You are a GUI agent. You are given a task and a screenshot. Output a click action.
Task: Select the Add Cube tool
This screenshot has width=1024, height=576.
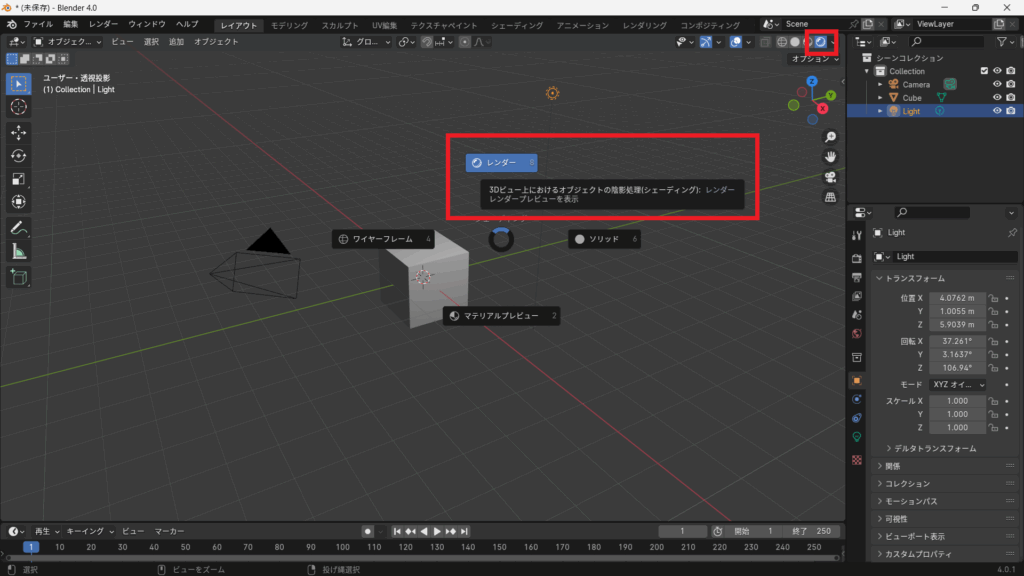tap(18, 277)
